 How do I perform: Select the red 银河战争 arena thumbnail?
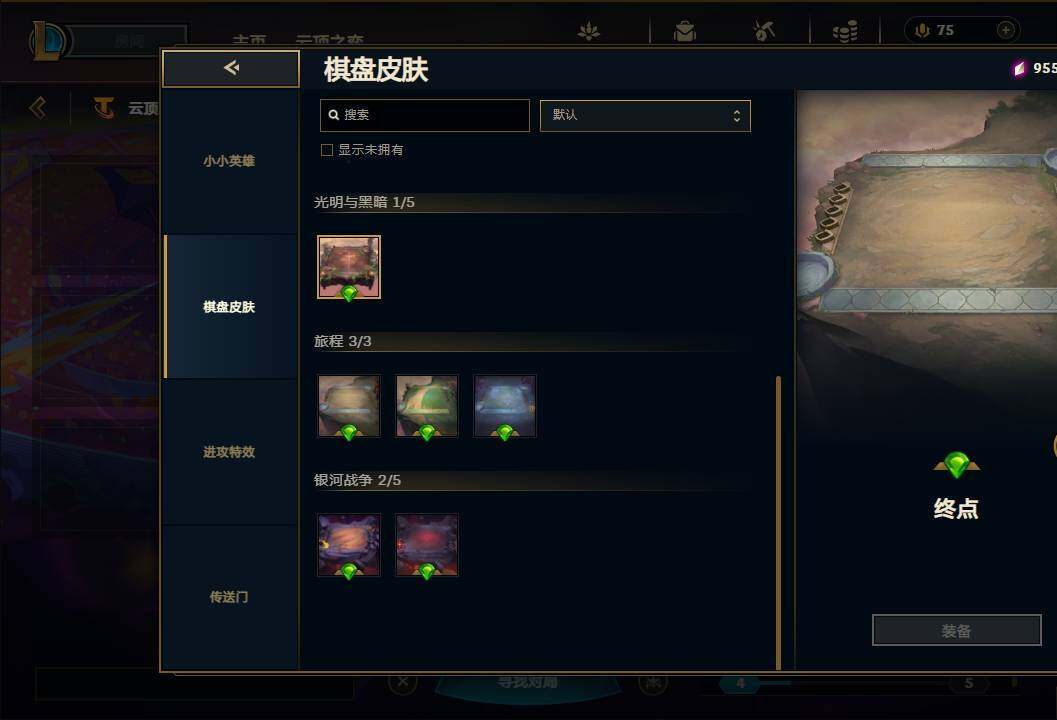click(x=427, y=545)
